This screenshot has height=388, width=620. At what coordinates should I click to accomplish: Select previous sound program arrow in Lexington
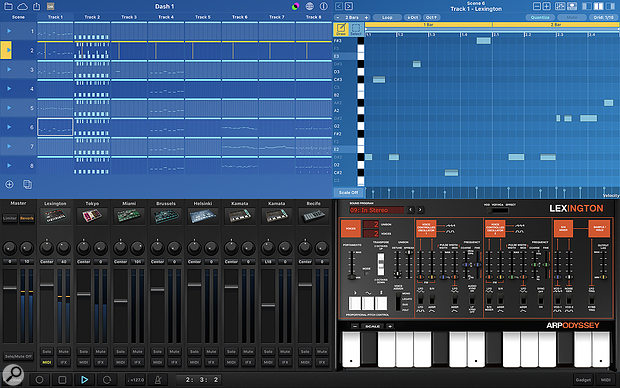(410, 210)
